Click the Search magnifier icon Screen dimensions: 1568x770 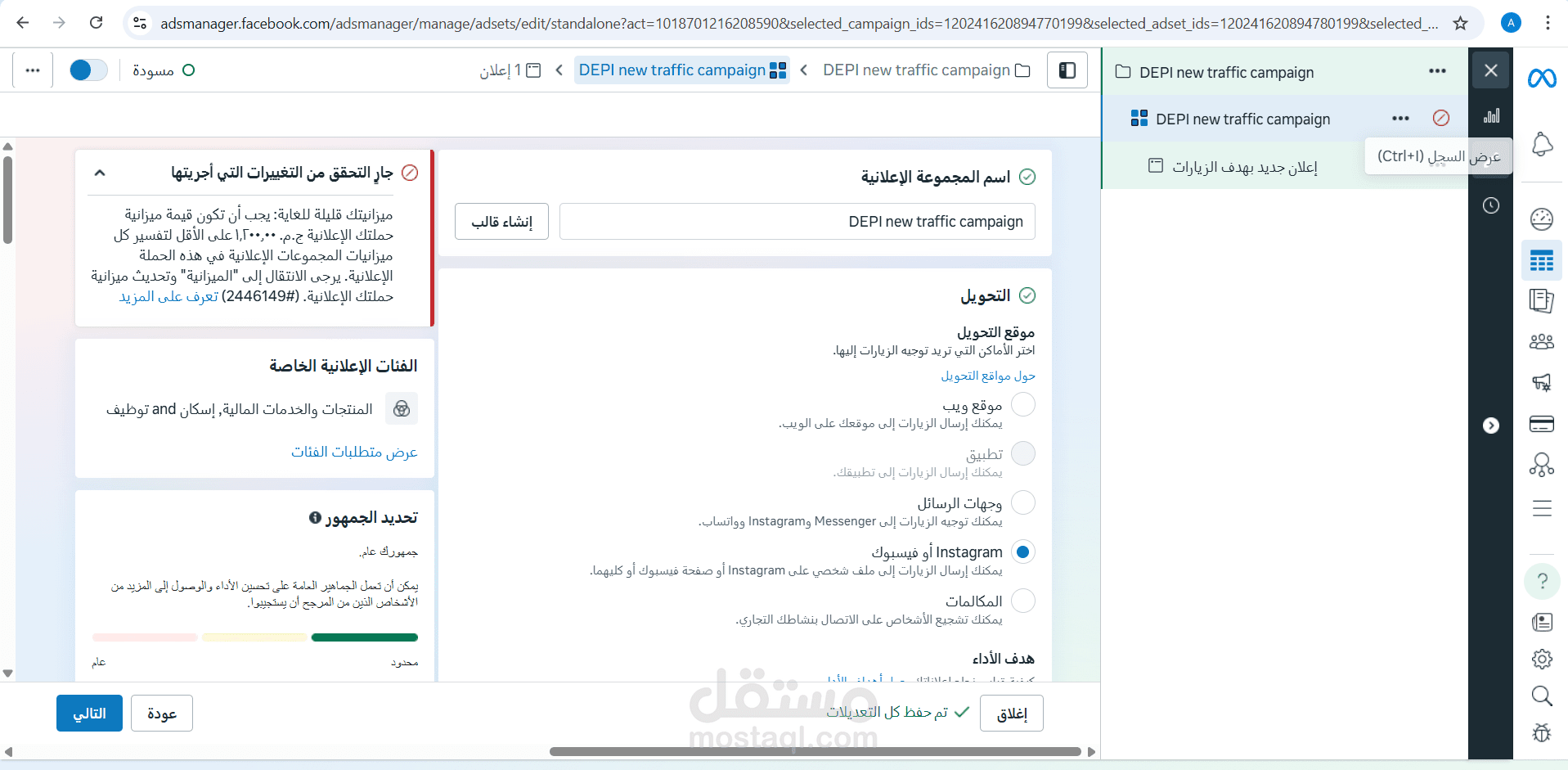click(1542, 696)
